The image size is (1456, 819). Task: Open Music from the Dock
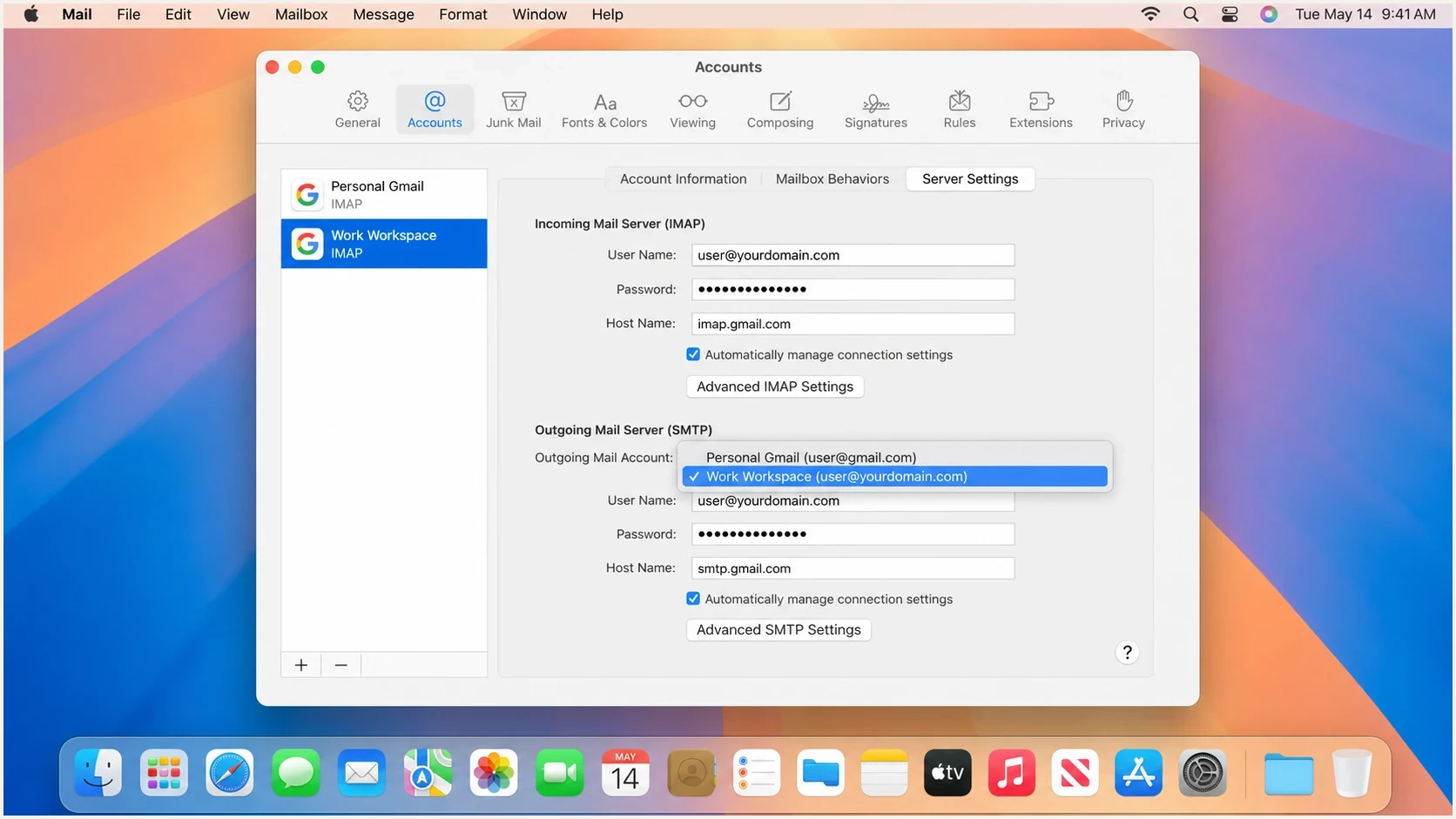coord(1011,773)
